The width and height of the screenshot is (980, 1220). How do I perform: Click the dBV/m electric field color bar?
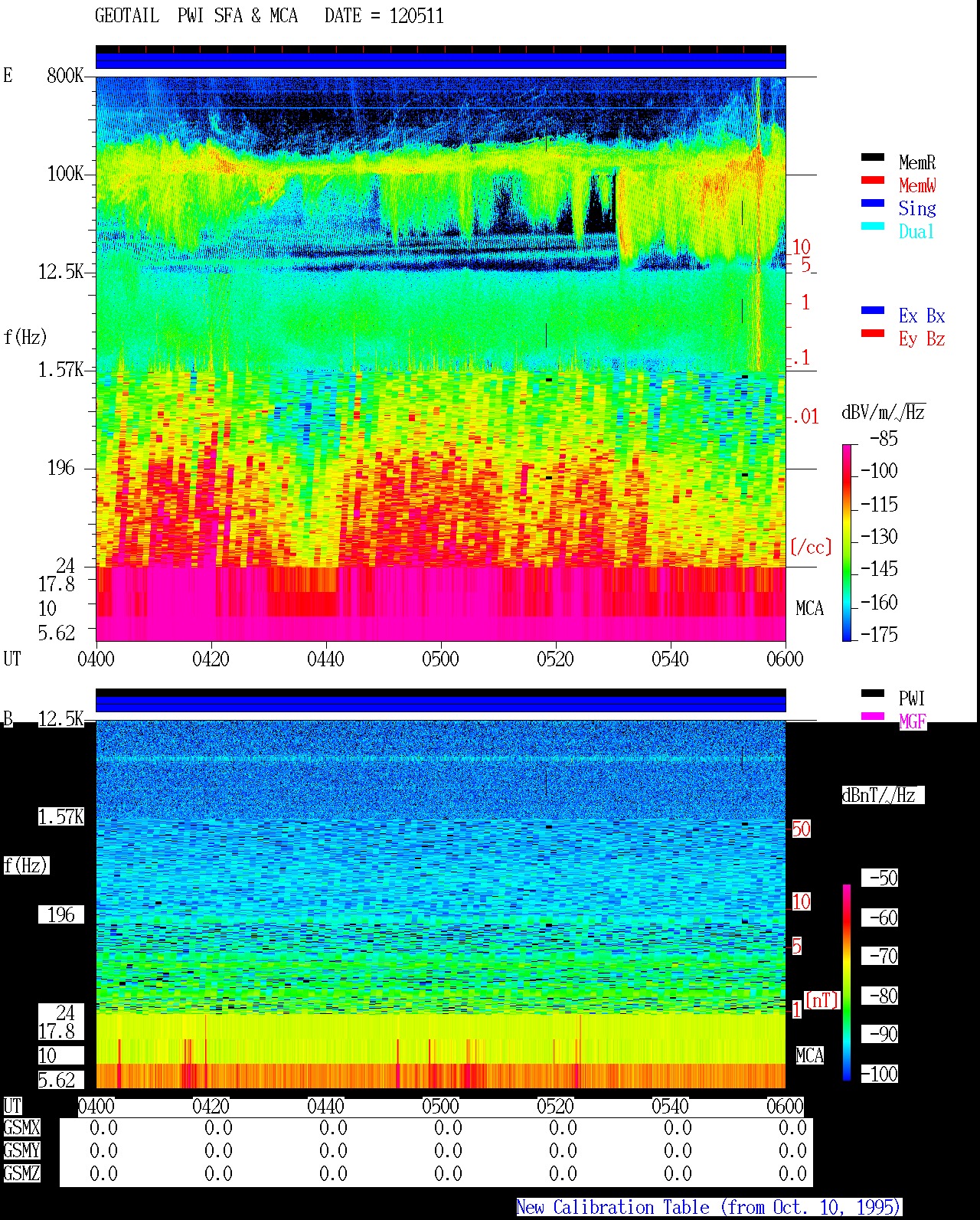[x=847, y=542]
